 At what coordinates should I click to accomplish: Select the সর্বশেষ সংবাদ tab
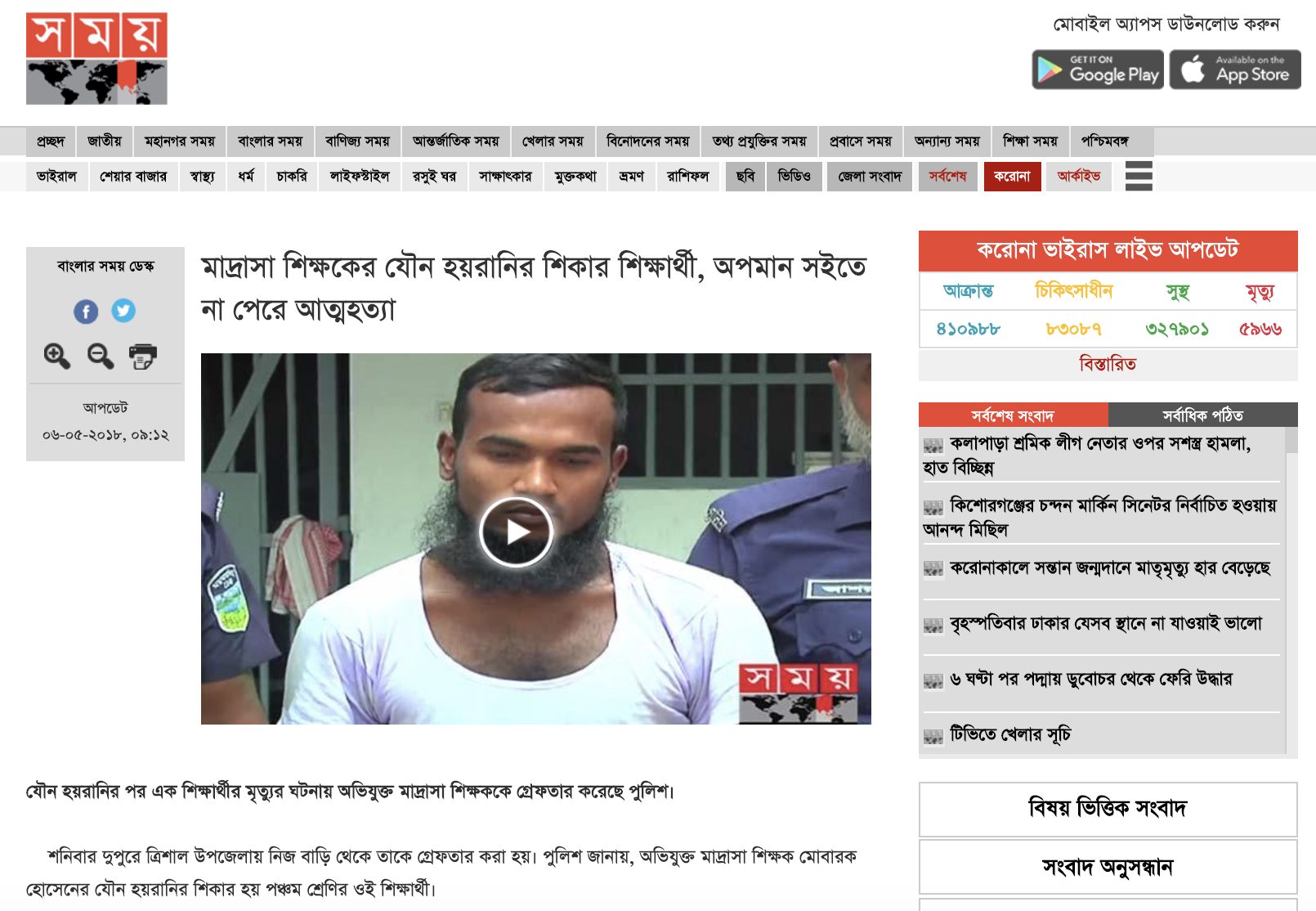(1014, 415)
